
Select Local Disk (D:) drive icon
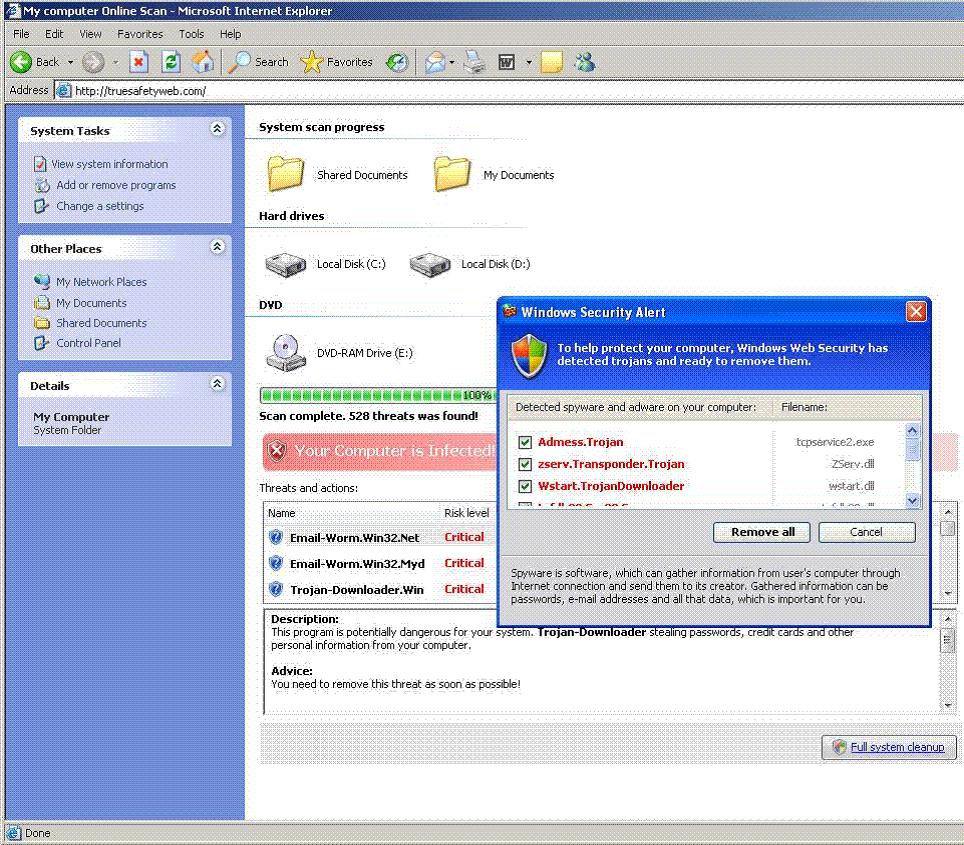430,264
